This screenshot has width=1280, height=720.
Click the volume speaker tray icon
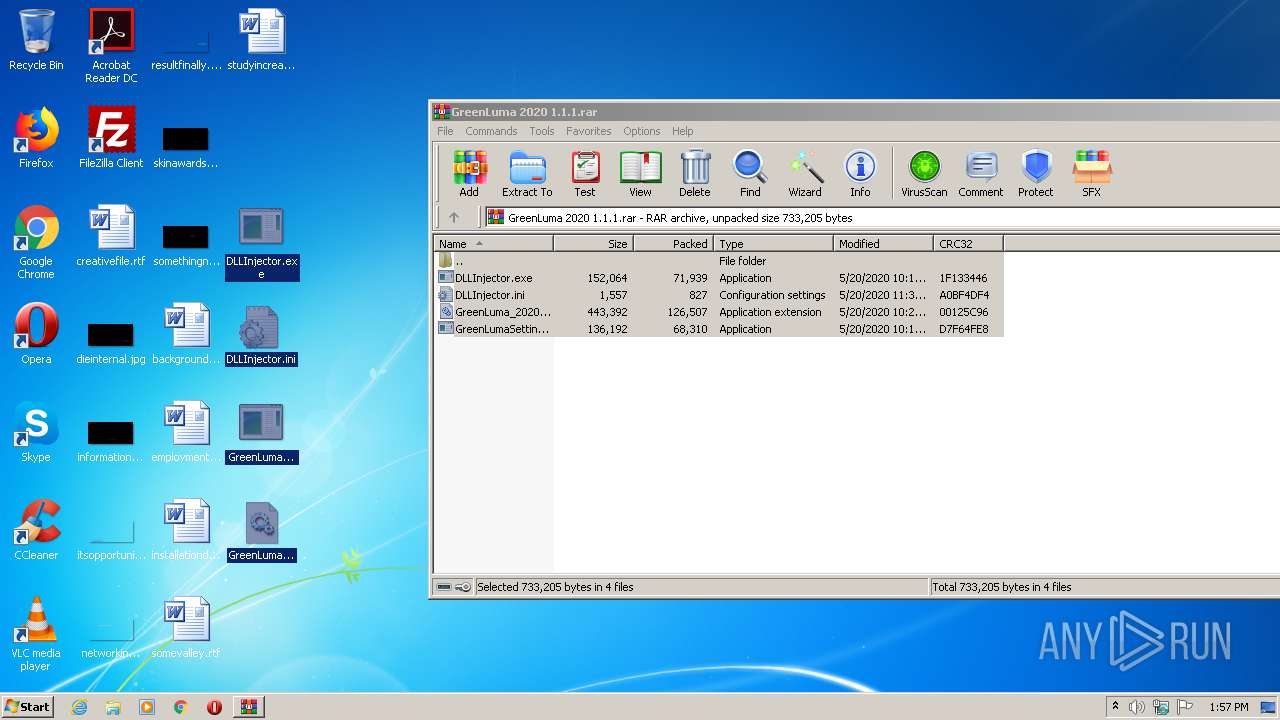tap(1137, 707)
